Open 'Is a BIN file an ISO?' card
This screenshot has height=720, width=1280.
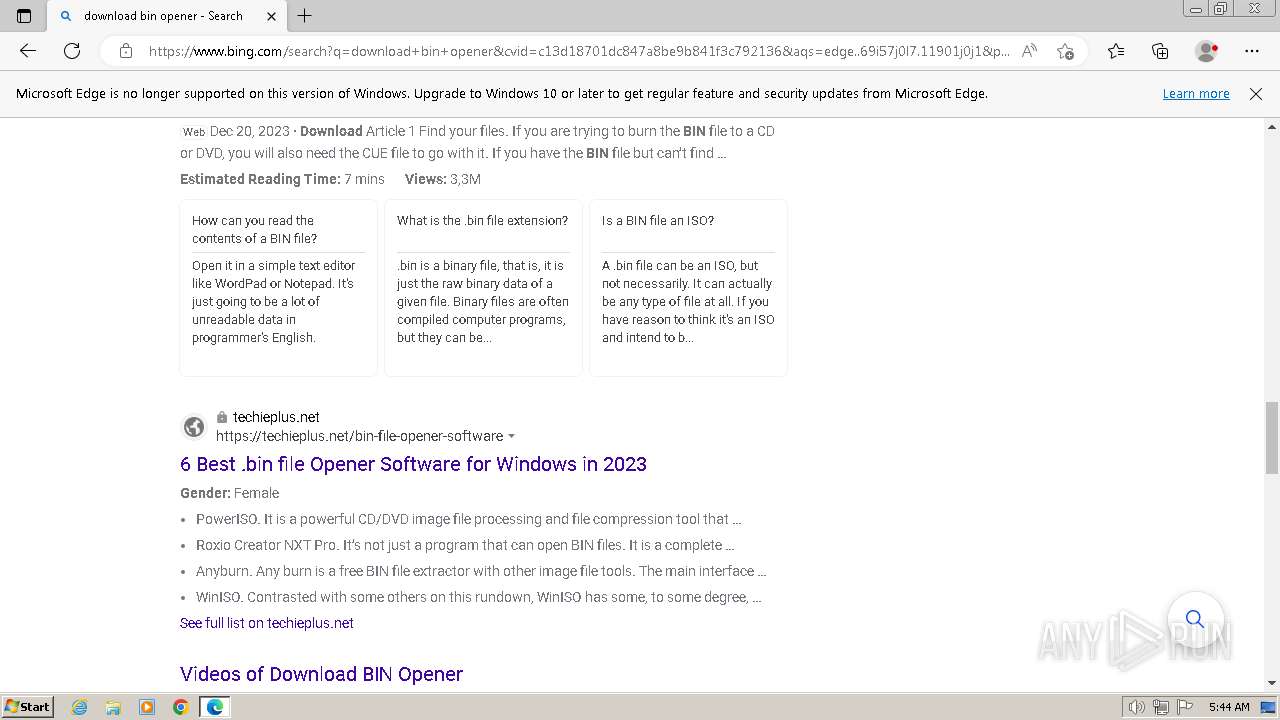[x=688, y=288]
